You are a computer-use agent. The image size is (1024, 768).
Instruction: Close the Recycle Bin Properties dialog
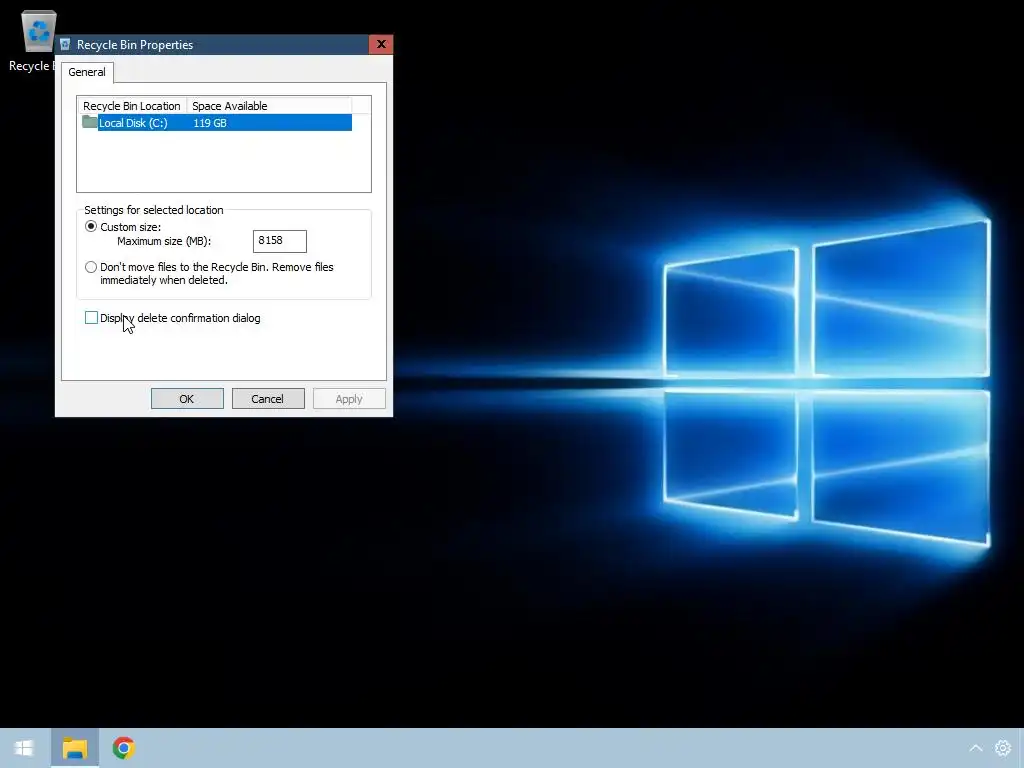(x=381, y=44)
